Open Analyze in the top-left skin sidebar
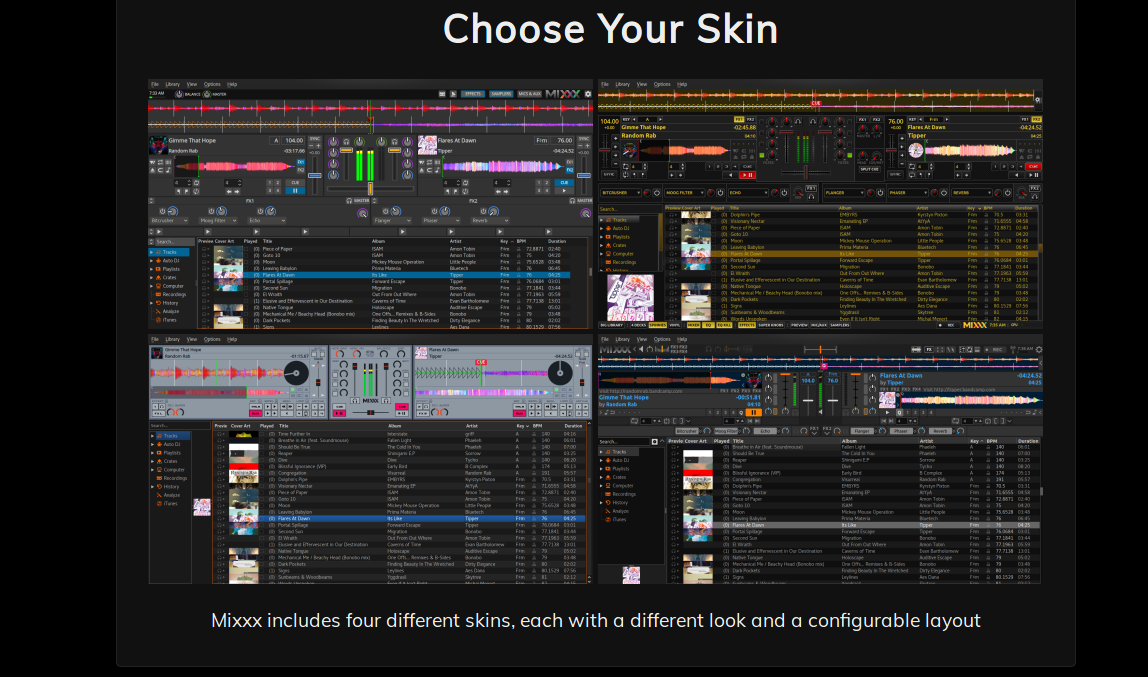This screenshot has height=677, width=1148. click(171, 311)
